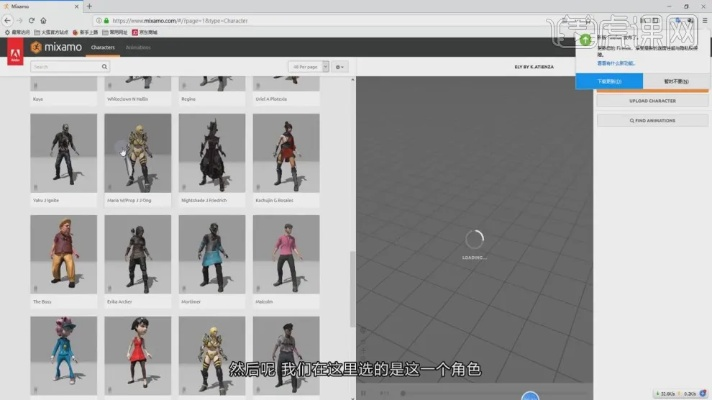This screenshot has height=400, width=712.
Task: Click the UPLOAD CHARACTER button
Action: click(653, 101)
